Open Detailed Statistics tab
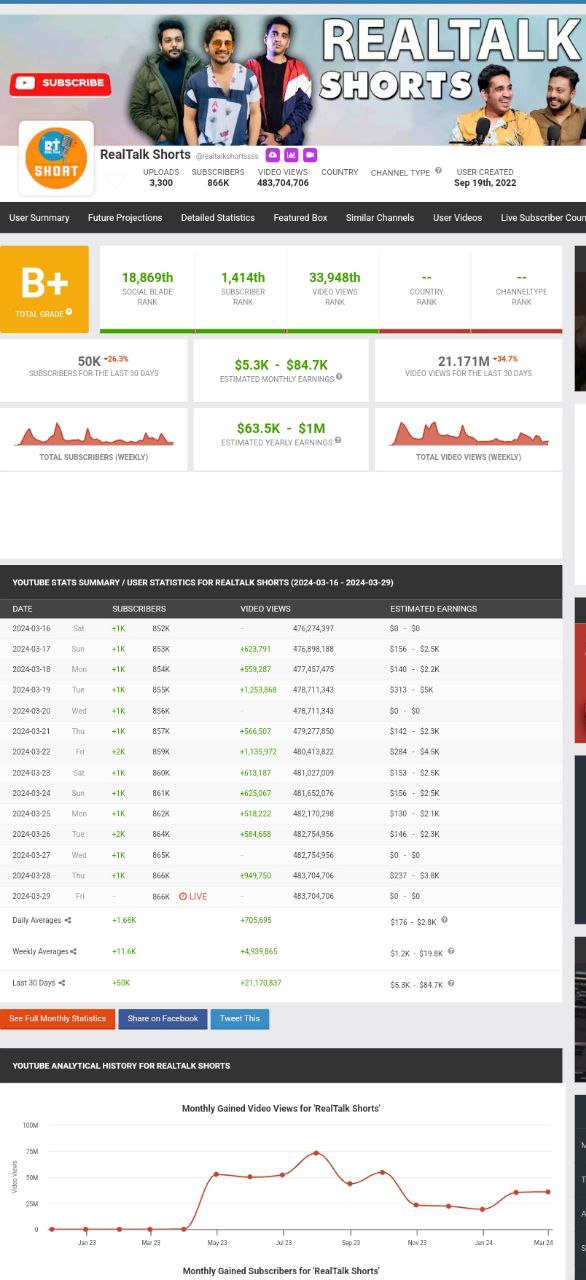The width and height of the screenshot is (586, 1280). click(x=218, y=217)
